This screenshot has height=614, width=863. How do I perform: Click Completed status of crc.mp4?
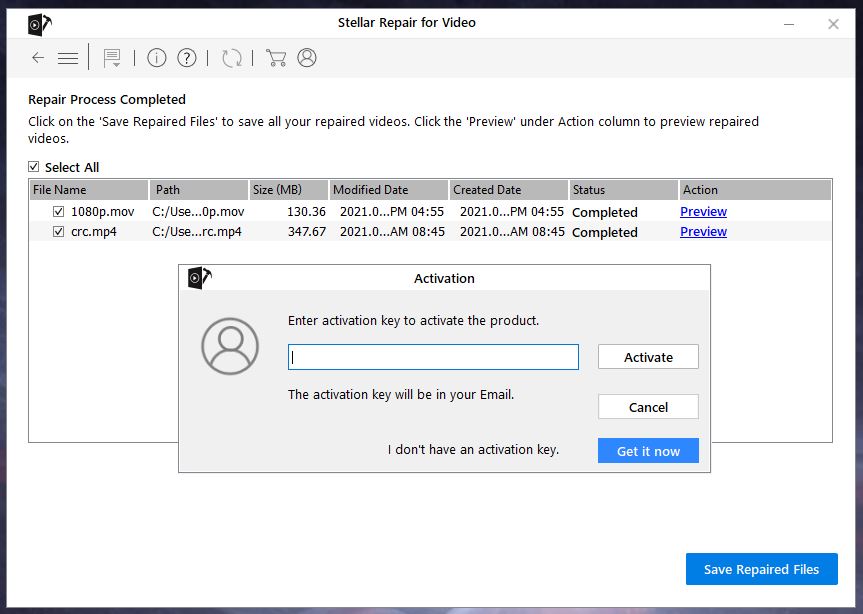(605, 232)
